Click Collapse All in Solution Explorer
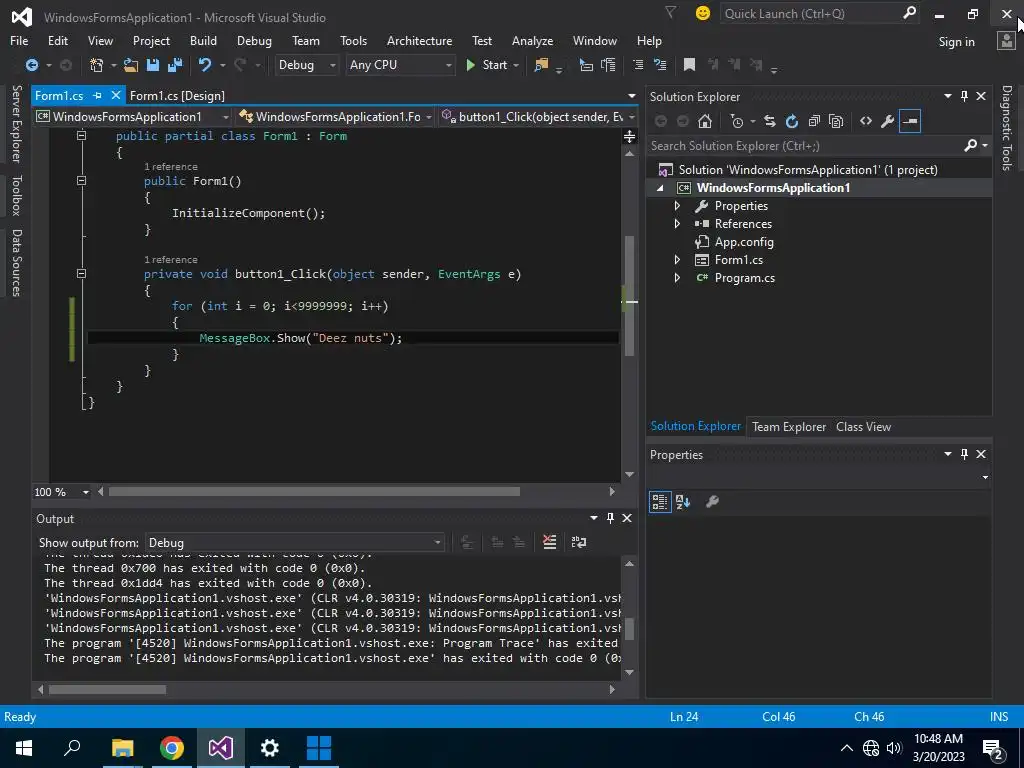This screenshot has height=768, width=1024. [814, 121]
